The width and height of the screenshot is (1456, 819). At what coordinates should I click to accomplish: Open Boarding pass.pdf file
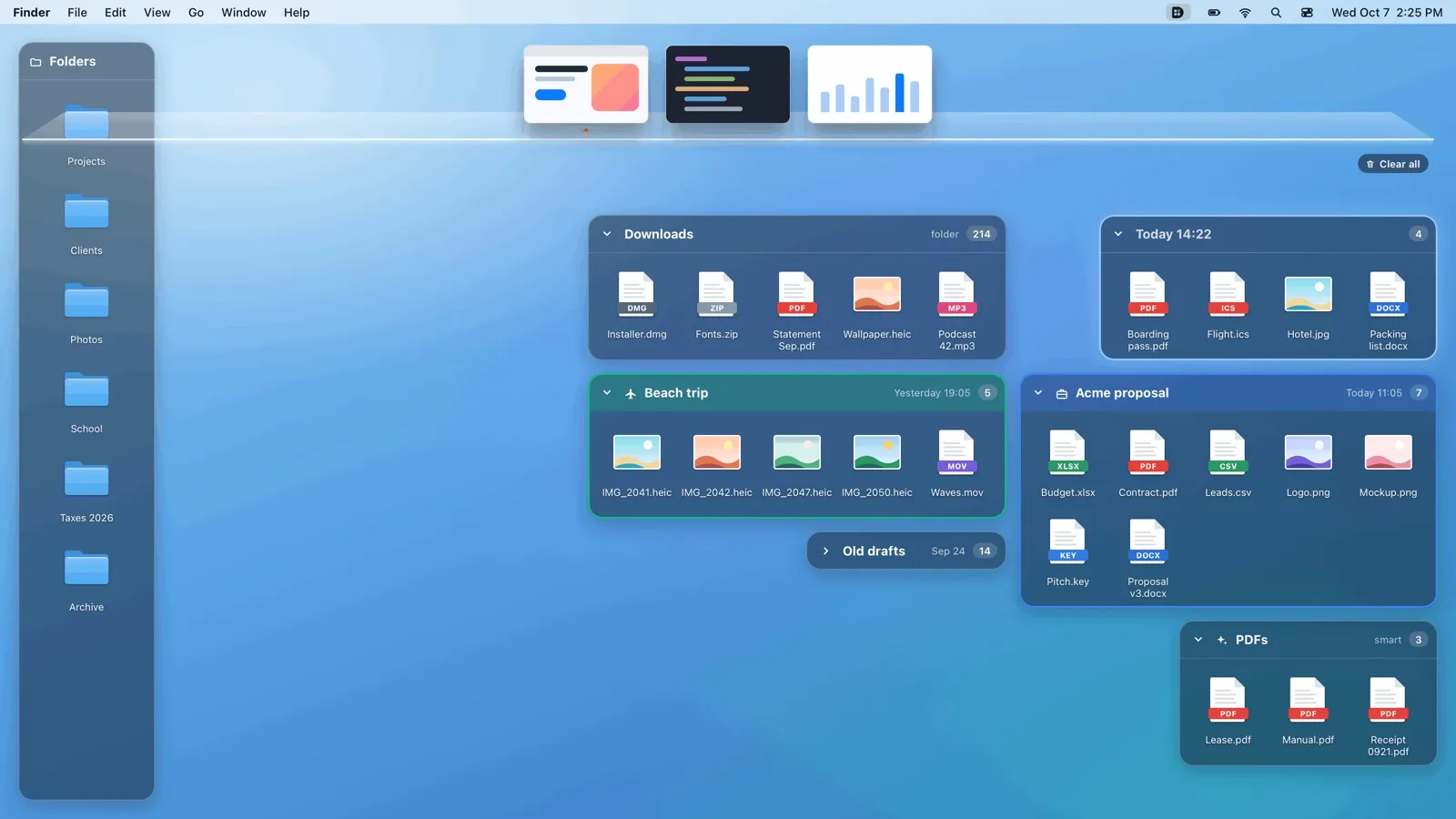pos(1148,311)
